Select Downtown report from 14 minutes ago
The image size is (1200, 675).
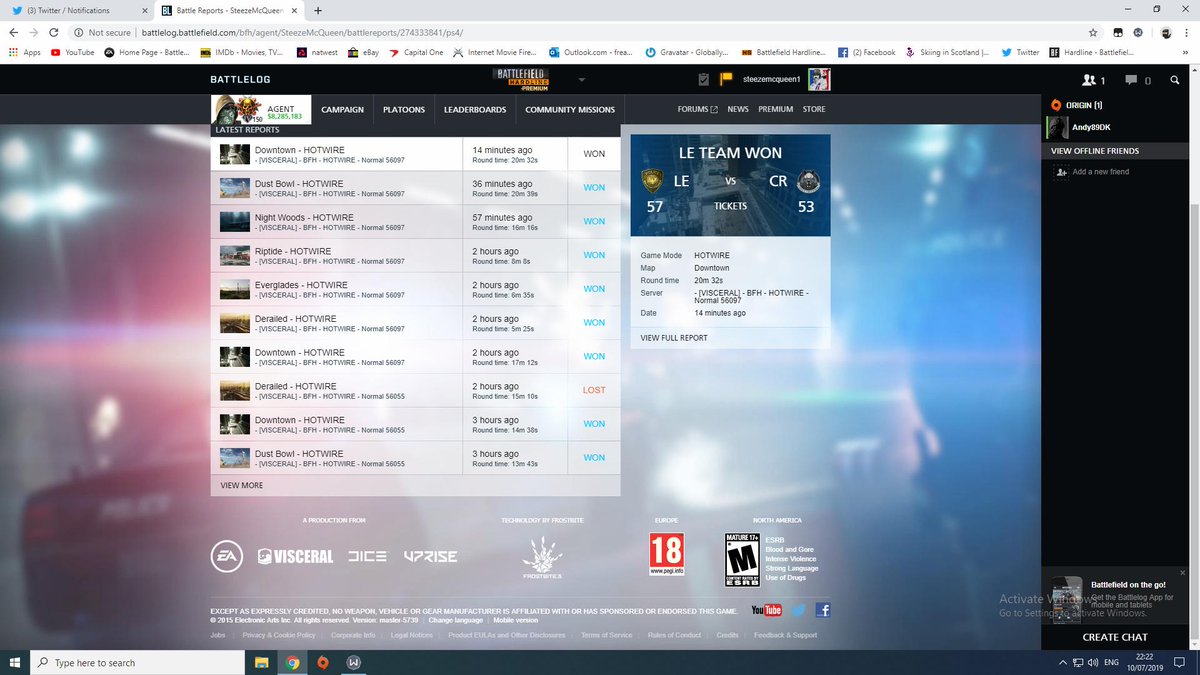[415, 155]
